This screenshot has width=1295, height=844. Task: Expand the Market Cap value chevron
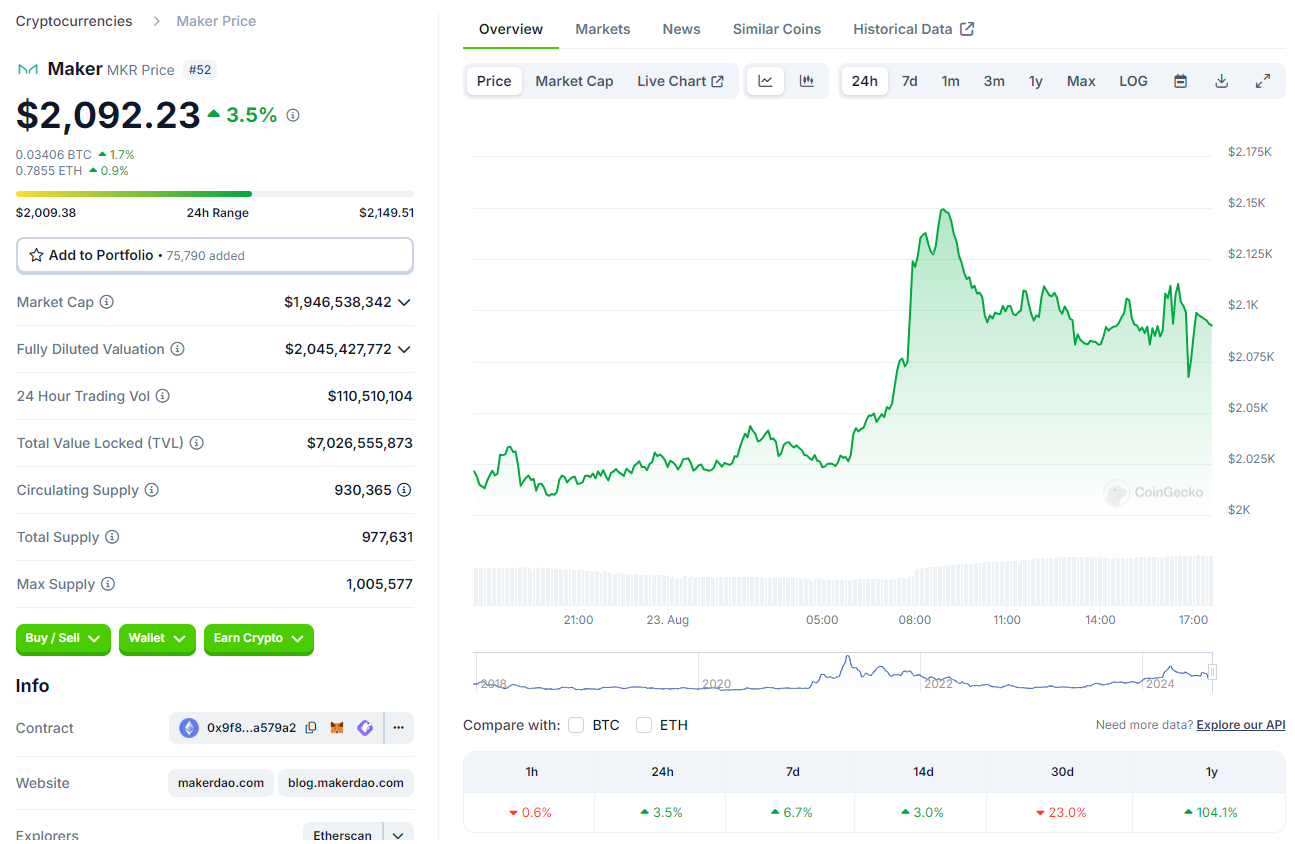click(404, 302)
